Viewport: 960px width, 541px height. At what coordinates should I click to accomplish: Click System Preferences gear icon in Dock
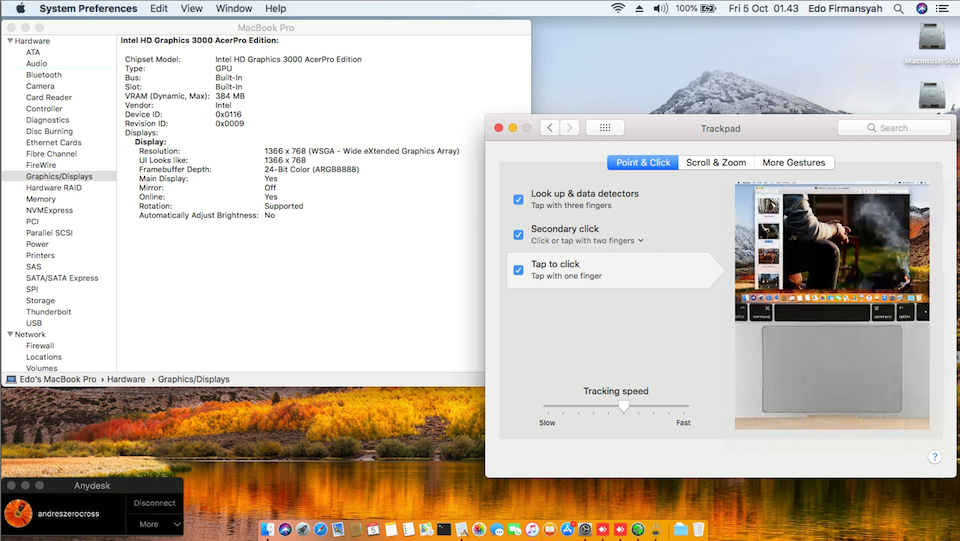coord(585,529)
